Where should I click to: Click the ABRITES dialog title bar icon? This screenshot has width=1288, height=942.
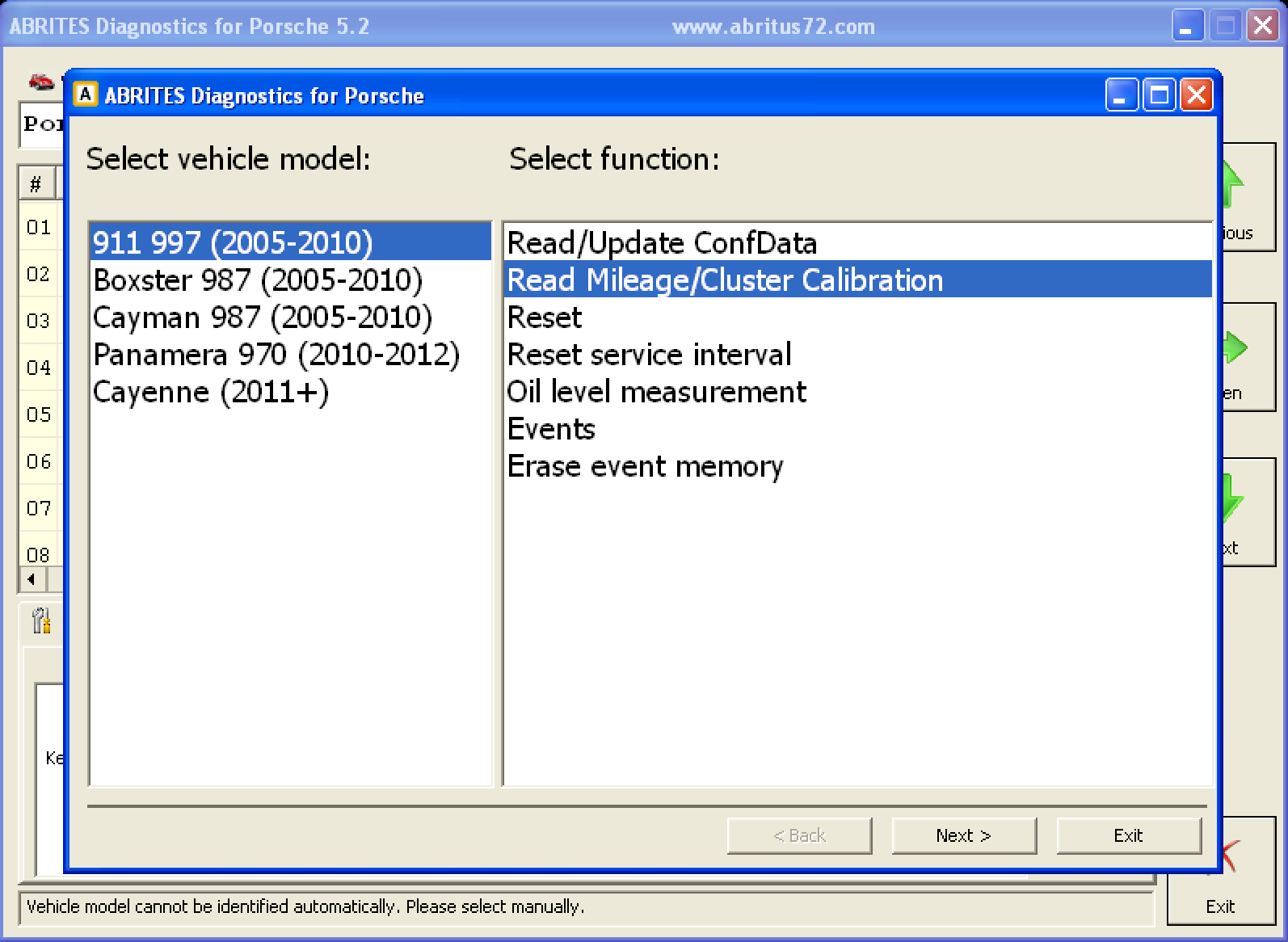click(x=85, y=95)
